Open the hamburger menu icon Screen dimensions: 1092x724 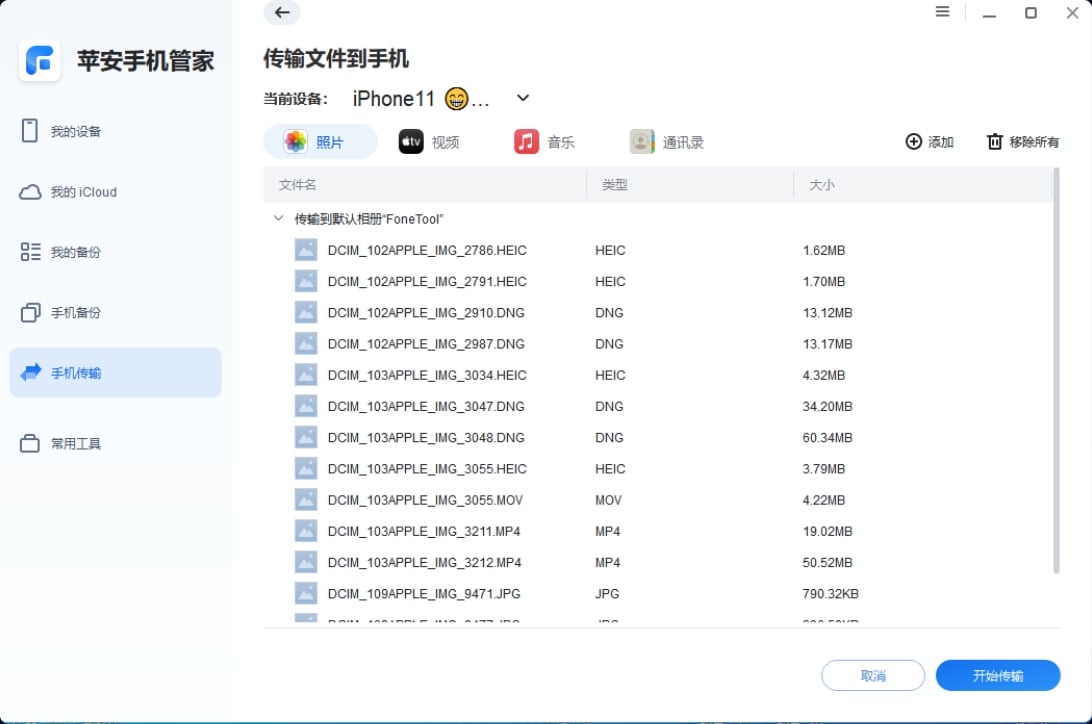pos(942,12)
